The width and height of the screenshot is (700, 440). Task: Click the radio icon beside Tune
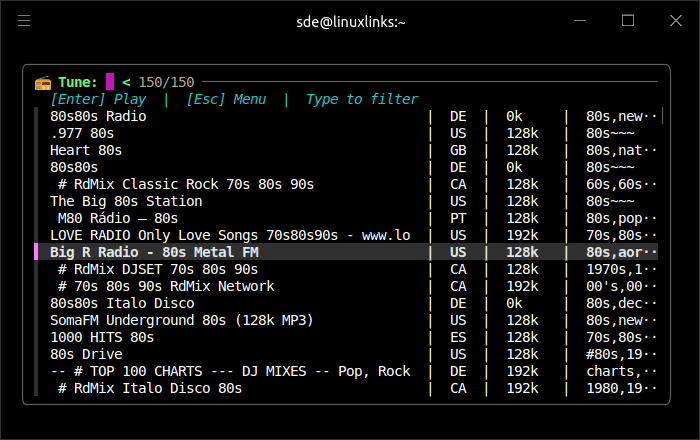tap(43, 83)
